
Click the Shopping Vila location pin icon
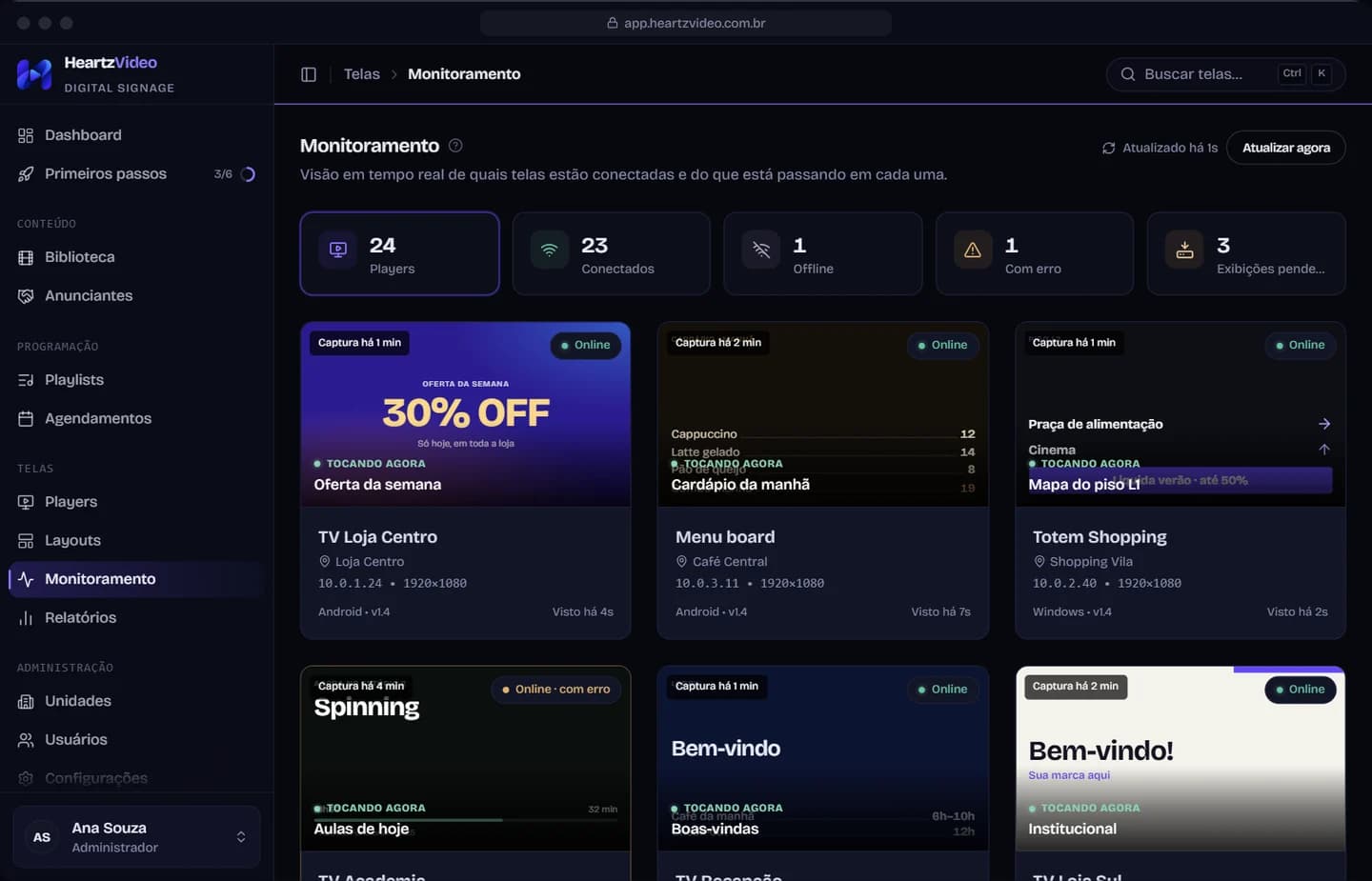[x=1039, y=562]
